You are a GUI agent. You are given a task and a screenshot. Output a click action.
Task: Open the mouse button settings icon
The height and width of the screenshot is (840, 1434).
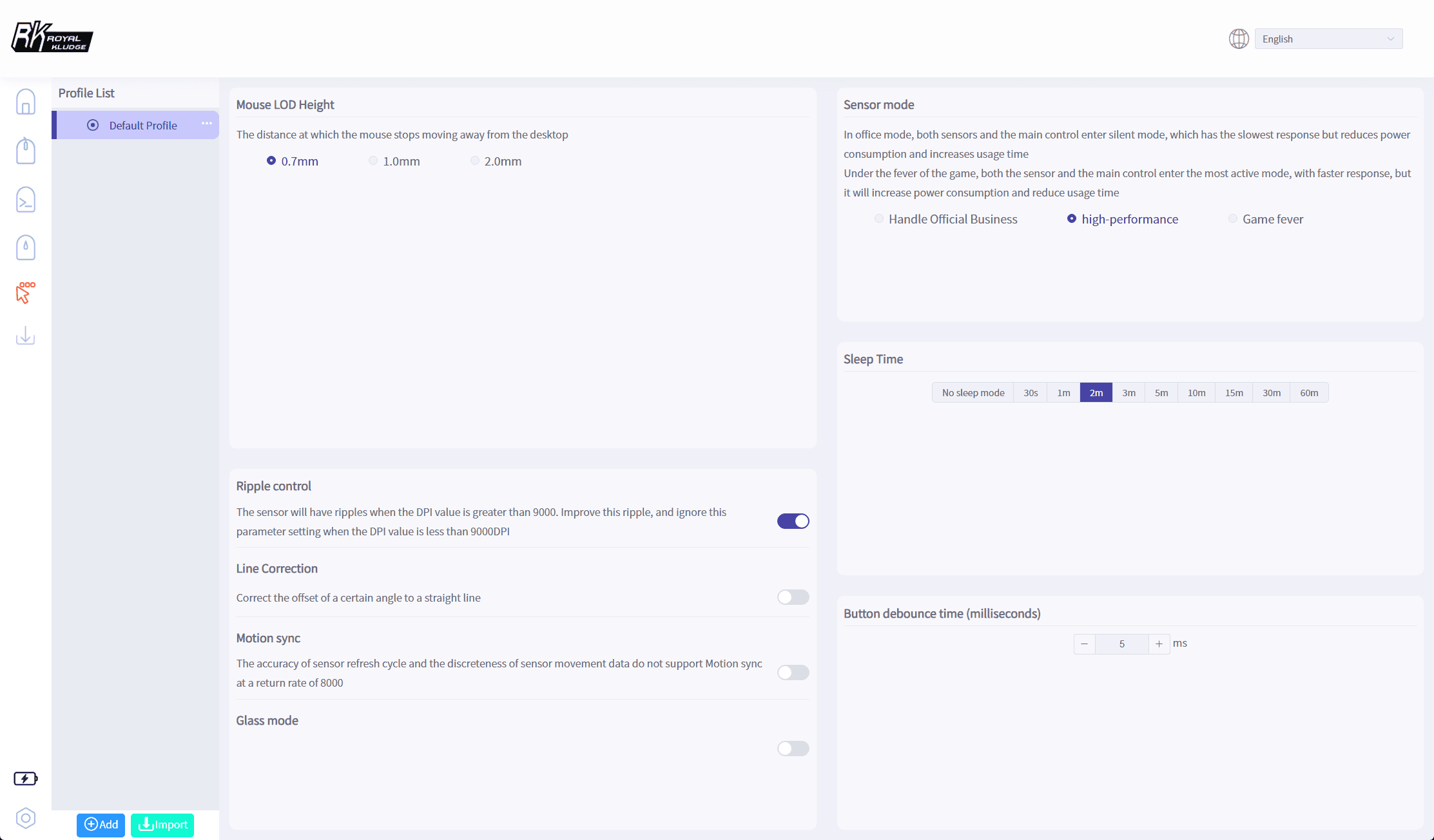(26, 151)
